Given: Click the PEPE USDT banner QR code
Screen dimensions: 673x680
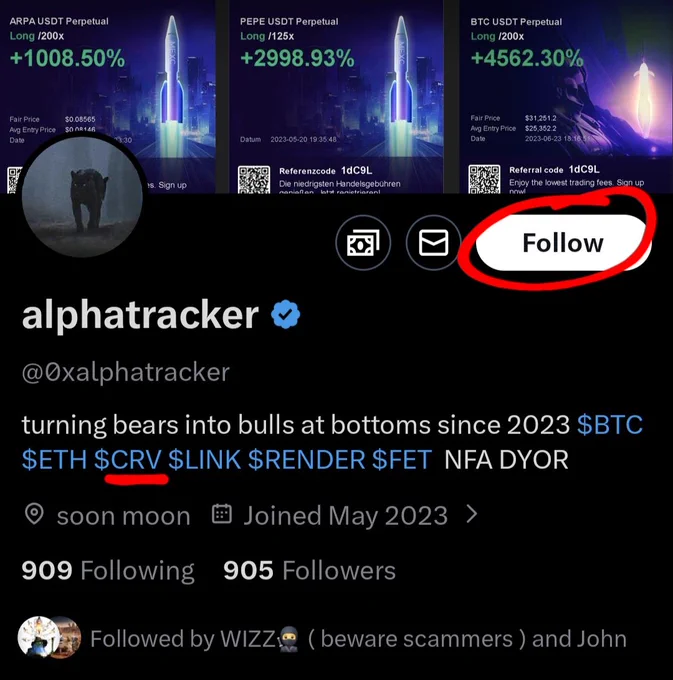Looking at the screenshot, I should (254, 180).
